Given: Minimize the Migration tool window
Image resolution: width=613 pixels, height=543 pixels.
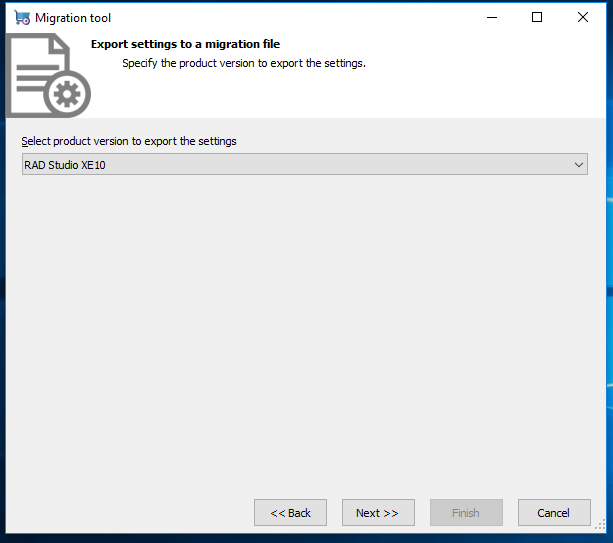Looking at the screenshot, I should coord(492,17).
